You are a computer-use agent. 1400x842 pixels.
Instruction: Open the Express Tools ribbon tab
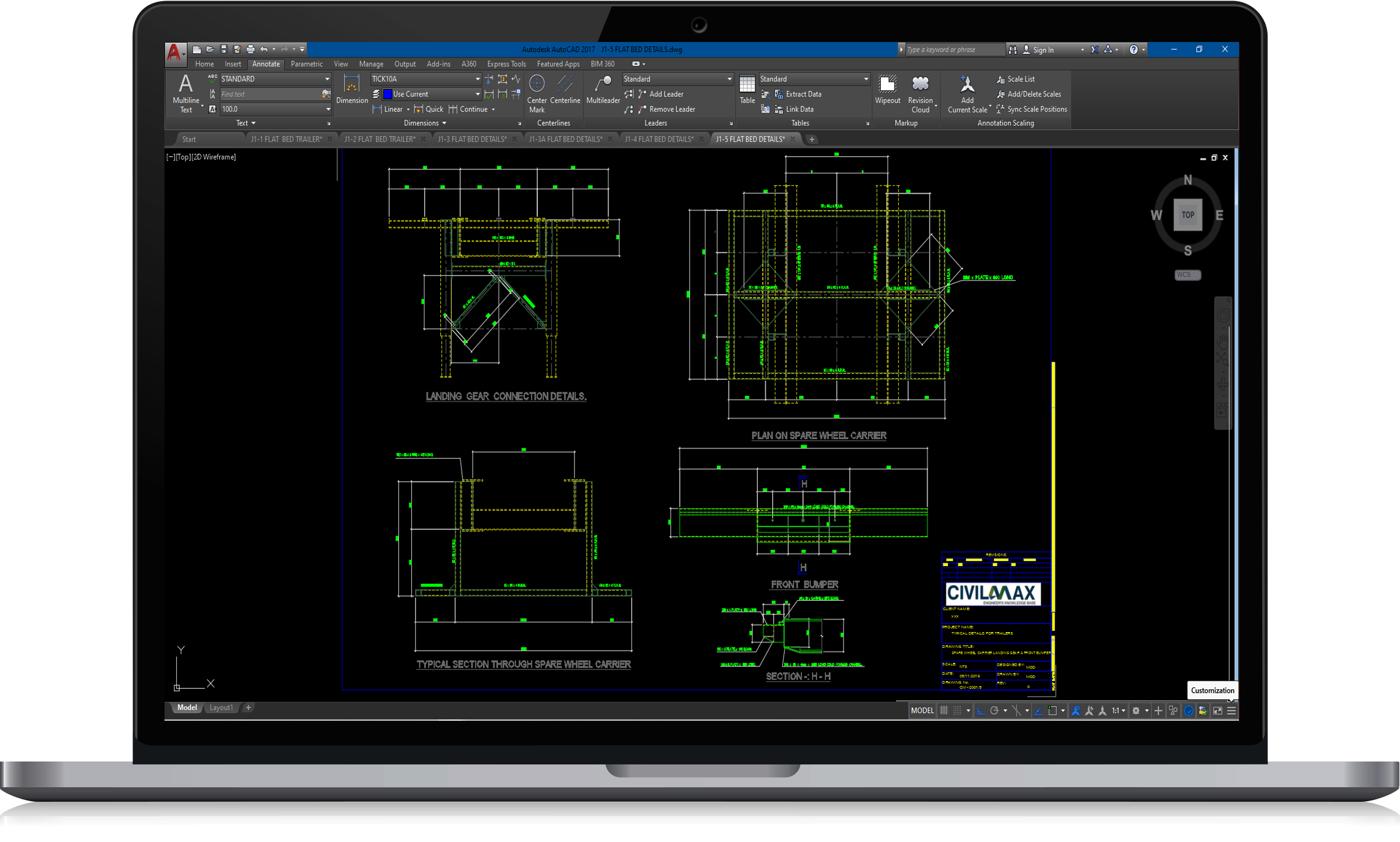pyautogui.click(x=506, y=64)
